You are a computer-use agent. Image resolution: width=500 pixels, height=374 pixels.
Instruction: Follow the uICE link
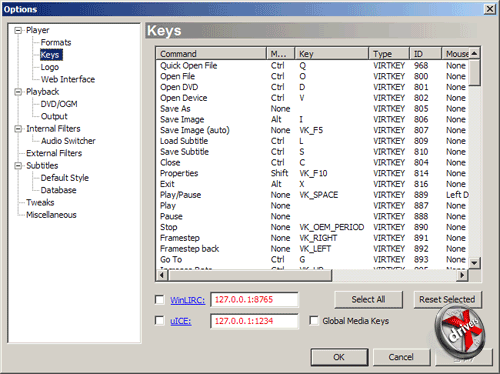181,321
